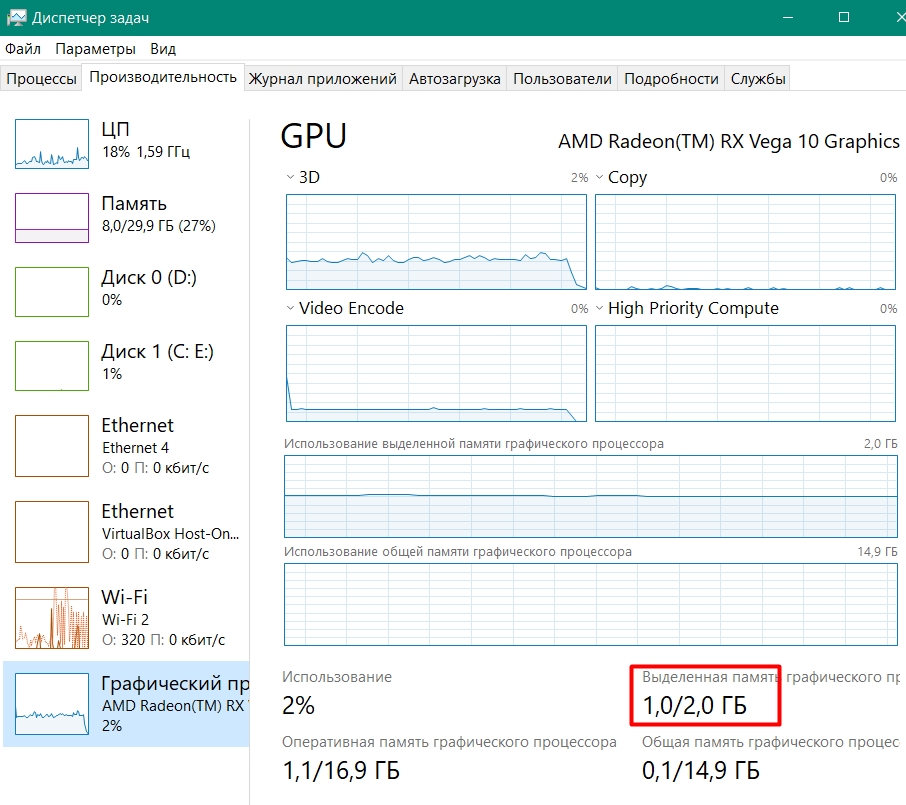Select the Графический процессор sidebar graph
906x805 pixels.
[x=52, y=703]
